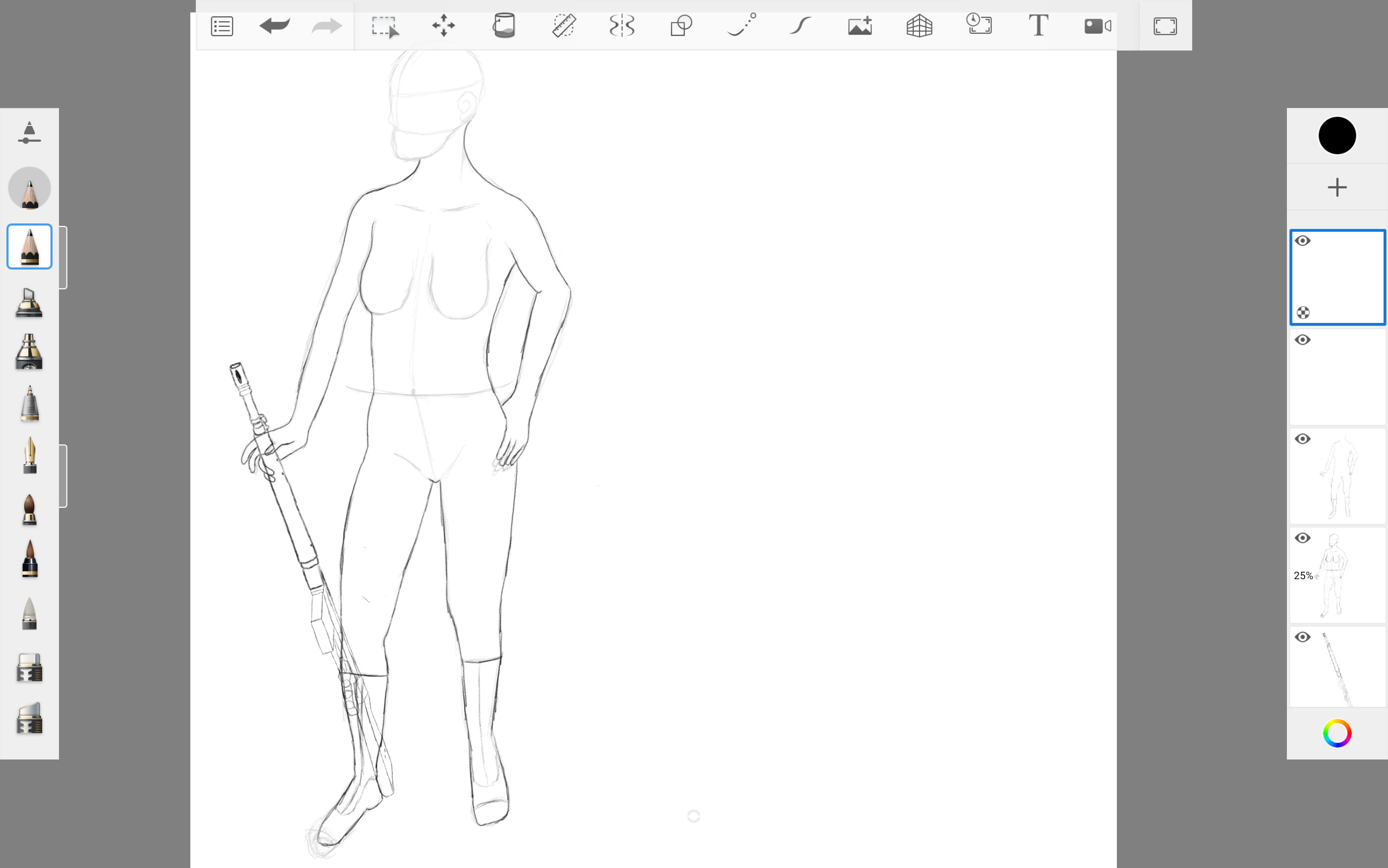The height and width of the screenshot is (868, 1388).
Task: Open the Perspective grid tool
Action: [x=919, y=26]
